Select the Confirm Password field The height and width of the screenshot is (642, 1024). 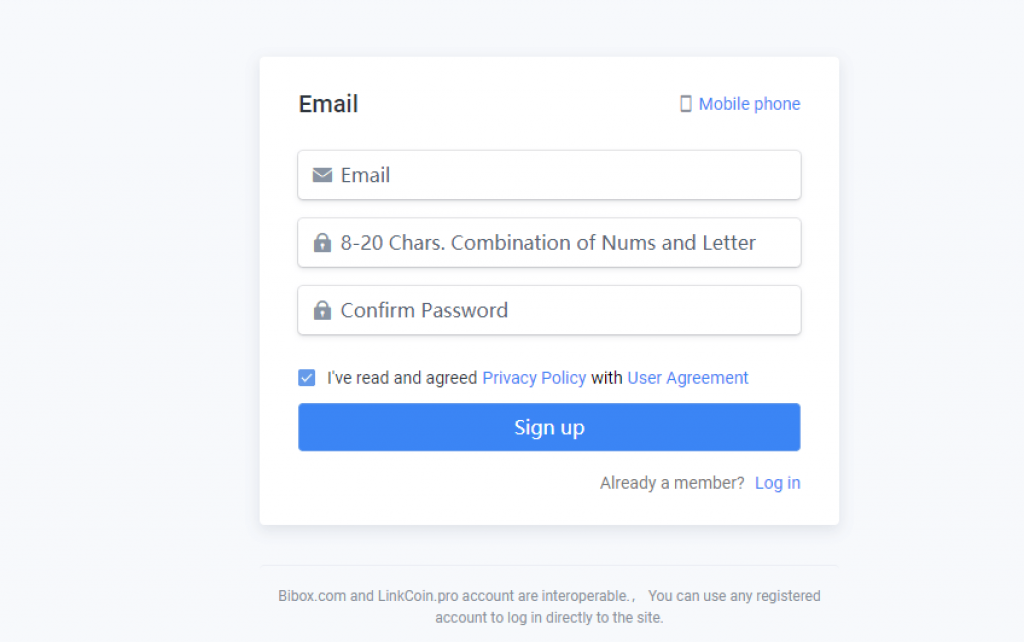click(550, 310)
